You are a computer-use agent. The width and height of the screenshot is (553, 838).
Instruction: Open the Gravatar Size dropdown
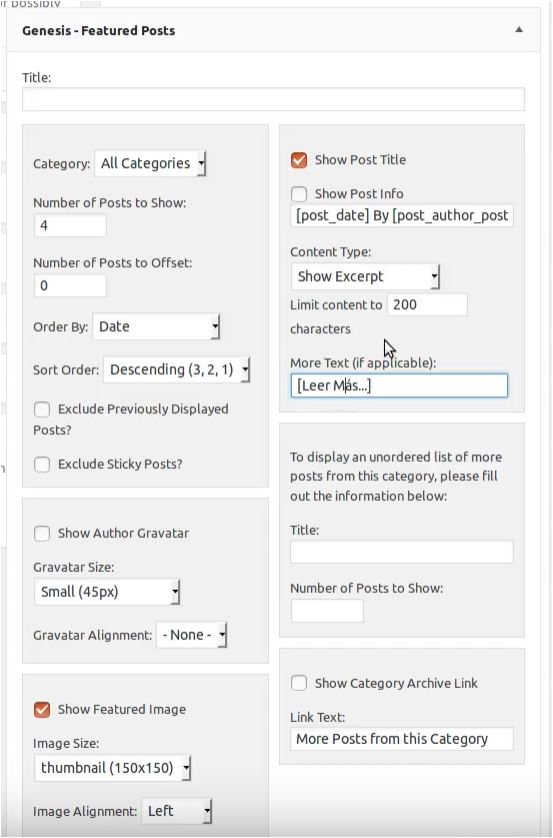(x=107, y=592)
